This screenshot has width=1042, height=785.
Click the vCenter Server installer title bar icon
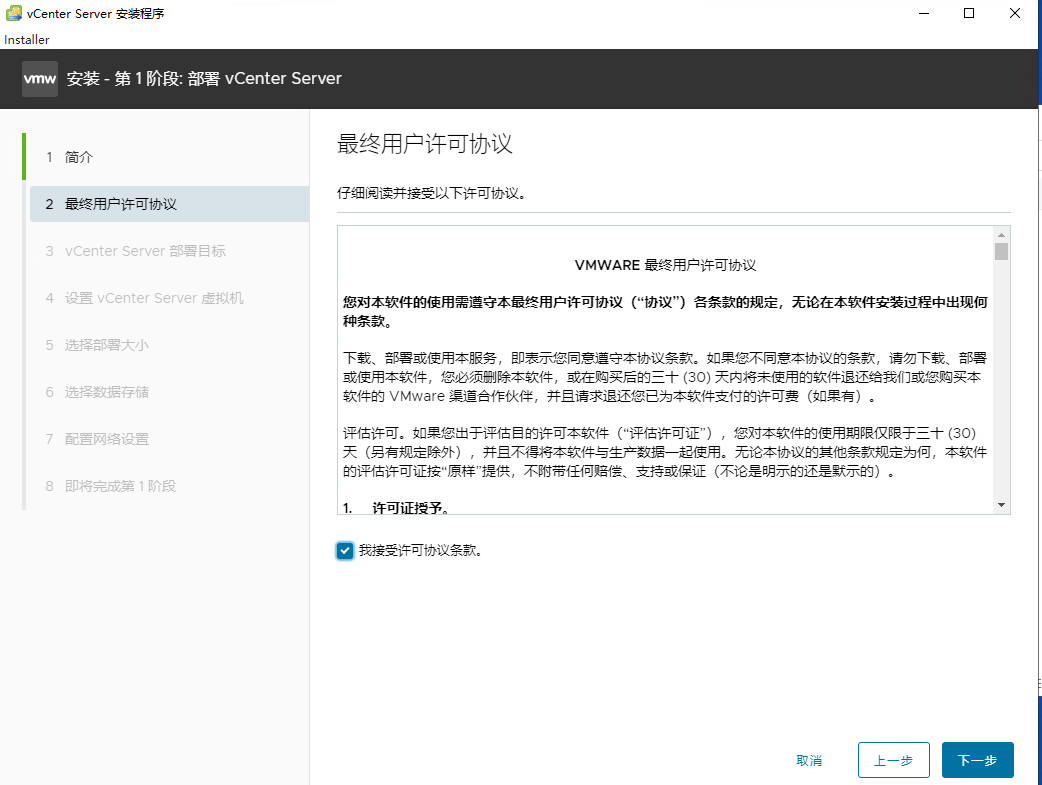click(x=13, y=13)
